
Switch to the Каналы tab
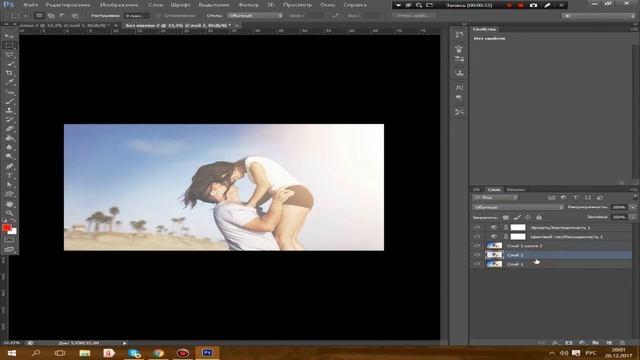(x=516, y=189)
